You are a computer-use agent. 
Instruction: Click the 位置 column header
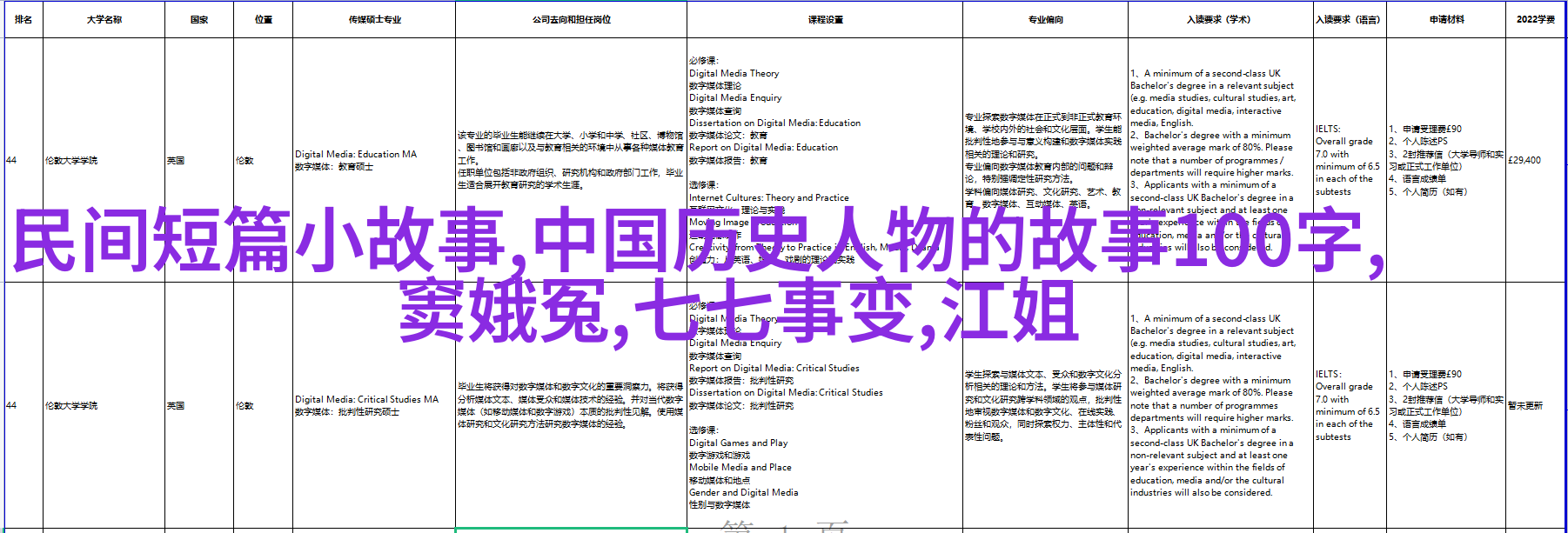pos(263,19)
